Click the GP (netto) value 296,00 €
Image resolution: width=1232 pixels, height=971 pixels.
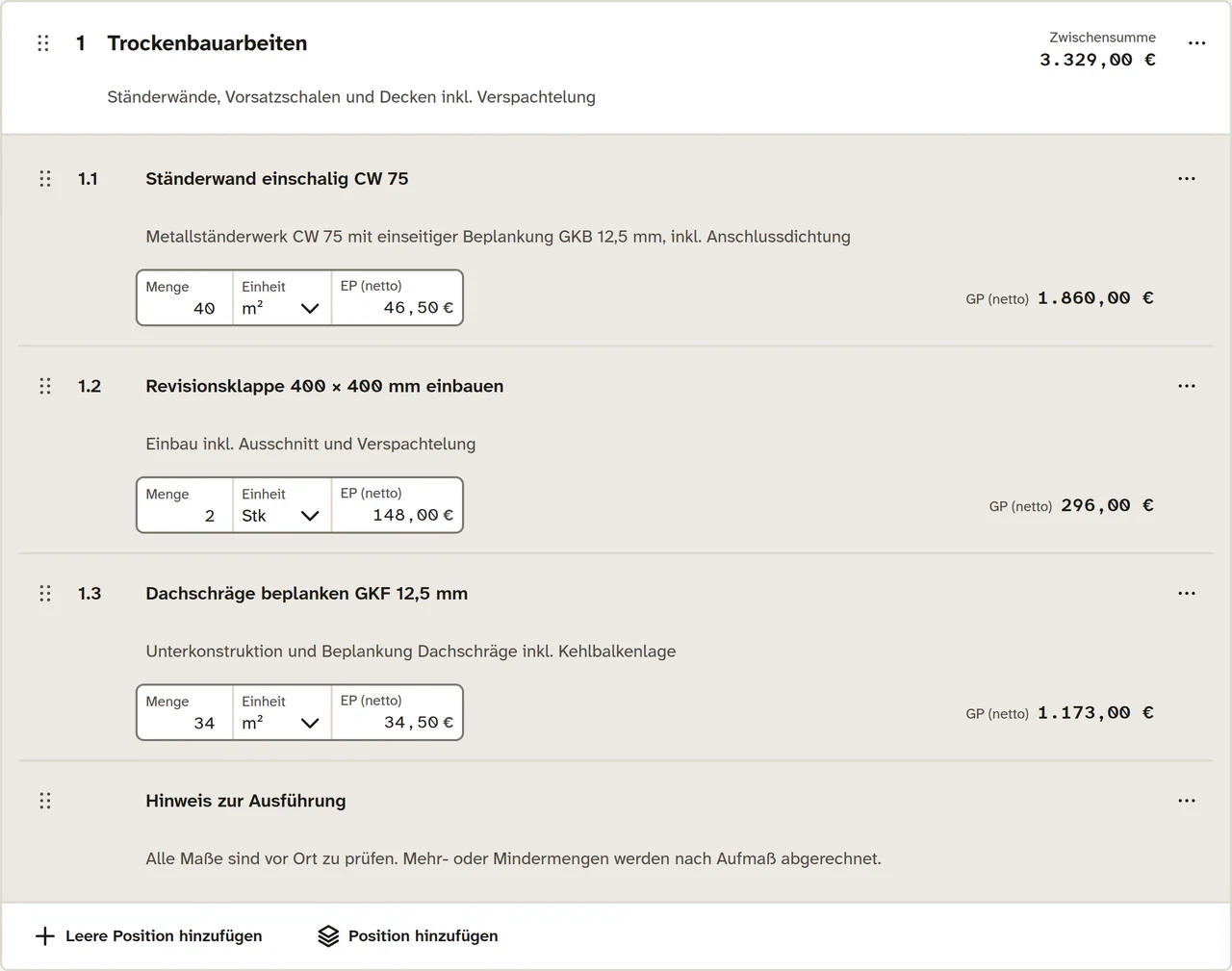pyautogui.click(x=1108, y=505)
